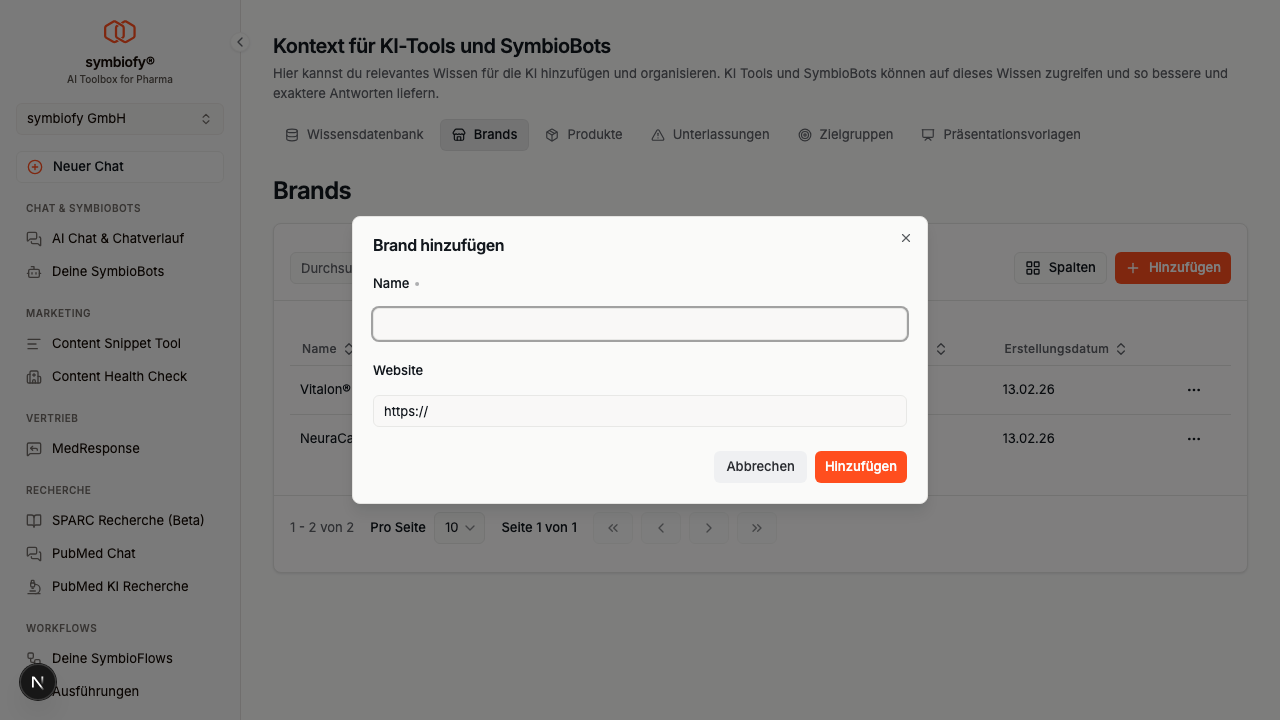The image size is (1280, 720).
Task: Switch to the Produkte tab
Action: tap(584, 135)
